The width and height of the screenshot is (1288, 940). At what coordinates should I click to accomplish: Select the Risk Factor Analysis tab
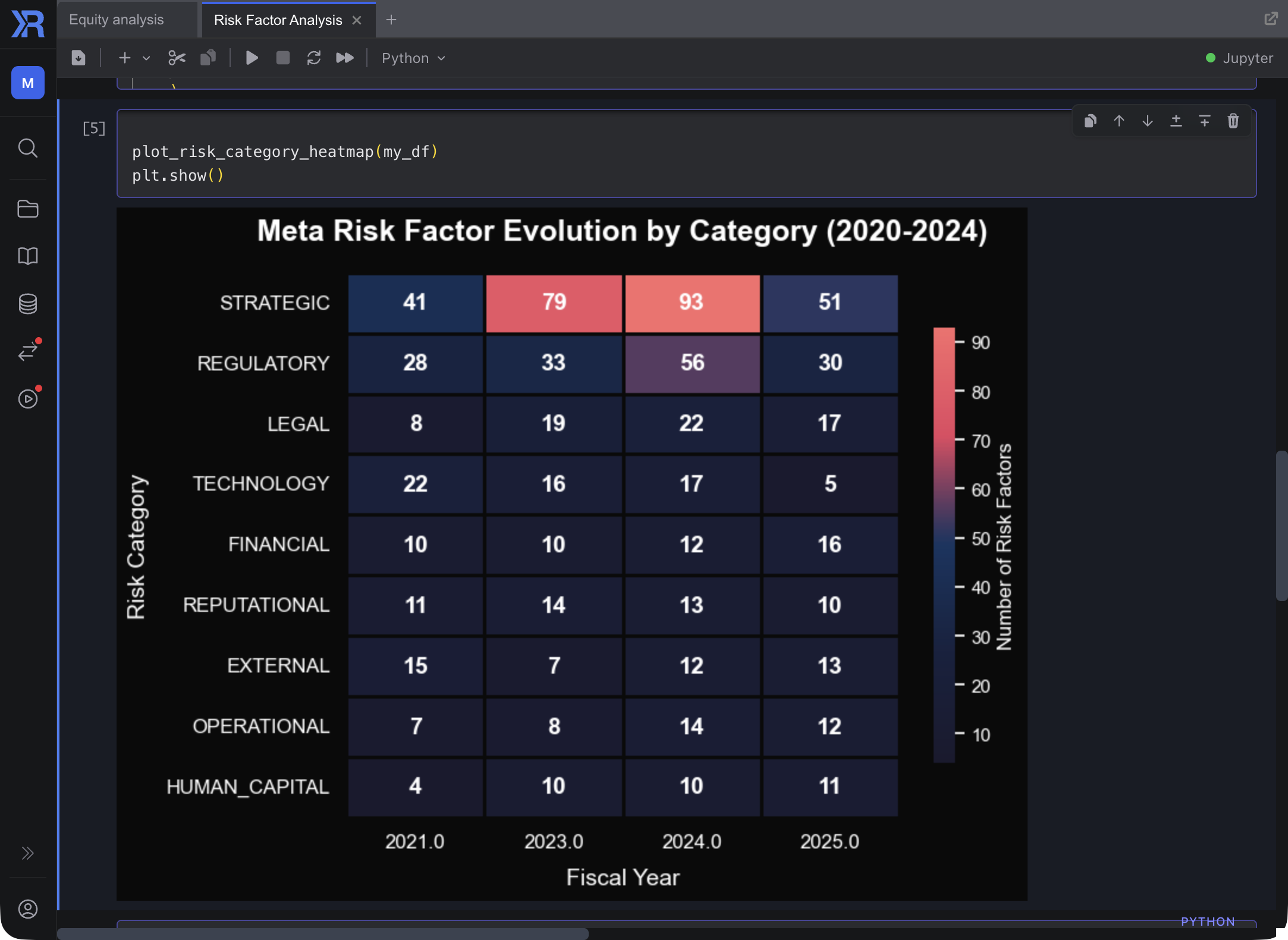(x=277, y=20)
